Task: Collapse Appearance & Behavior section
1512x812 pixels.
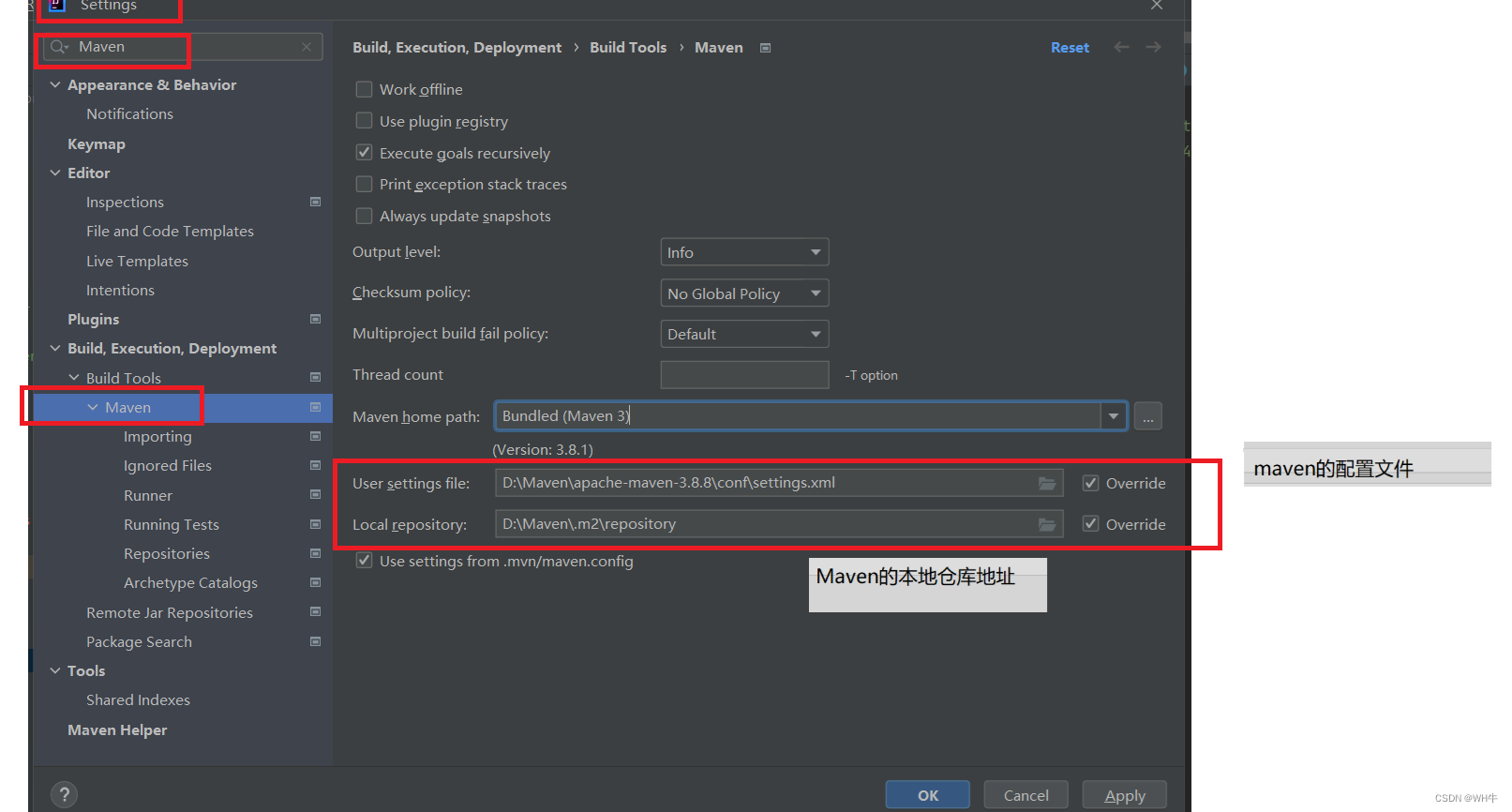Action: pyautogui.click(x=55, y=84)
